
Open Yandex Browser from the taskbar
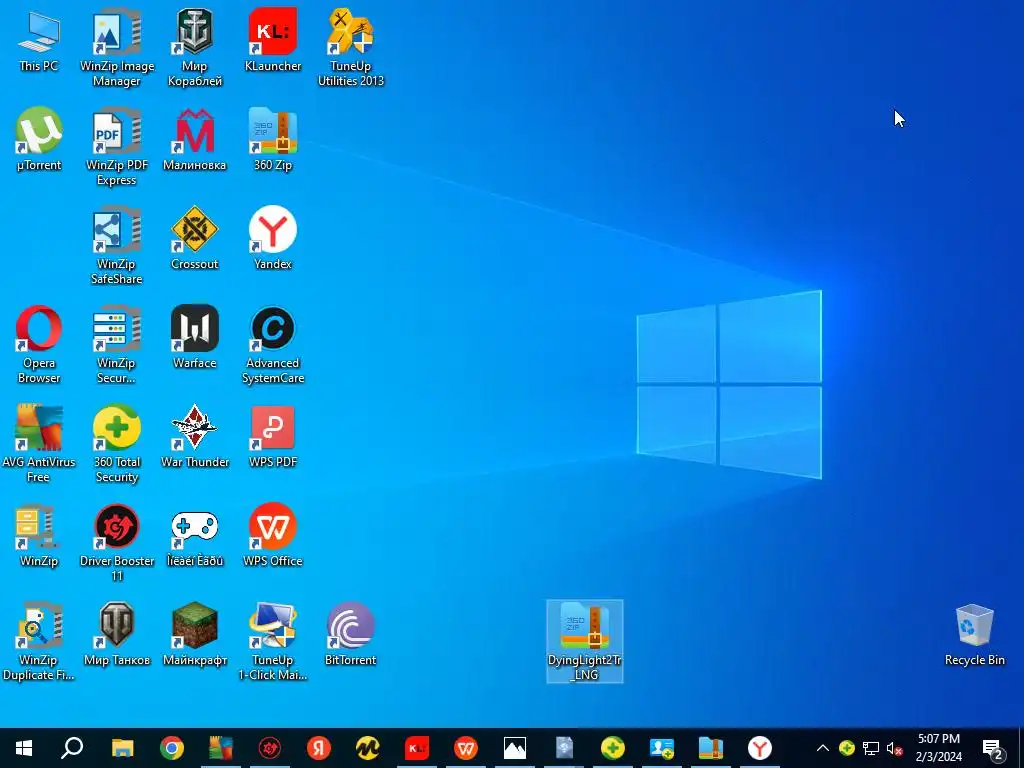(x=760, y=748)
